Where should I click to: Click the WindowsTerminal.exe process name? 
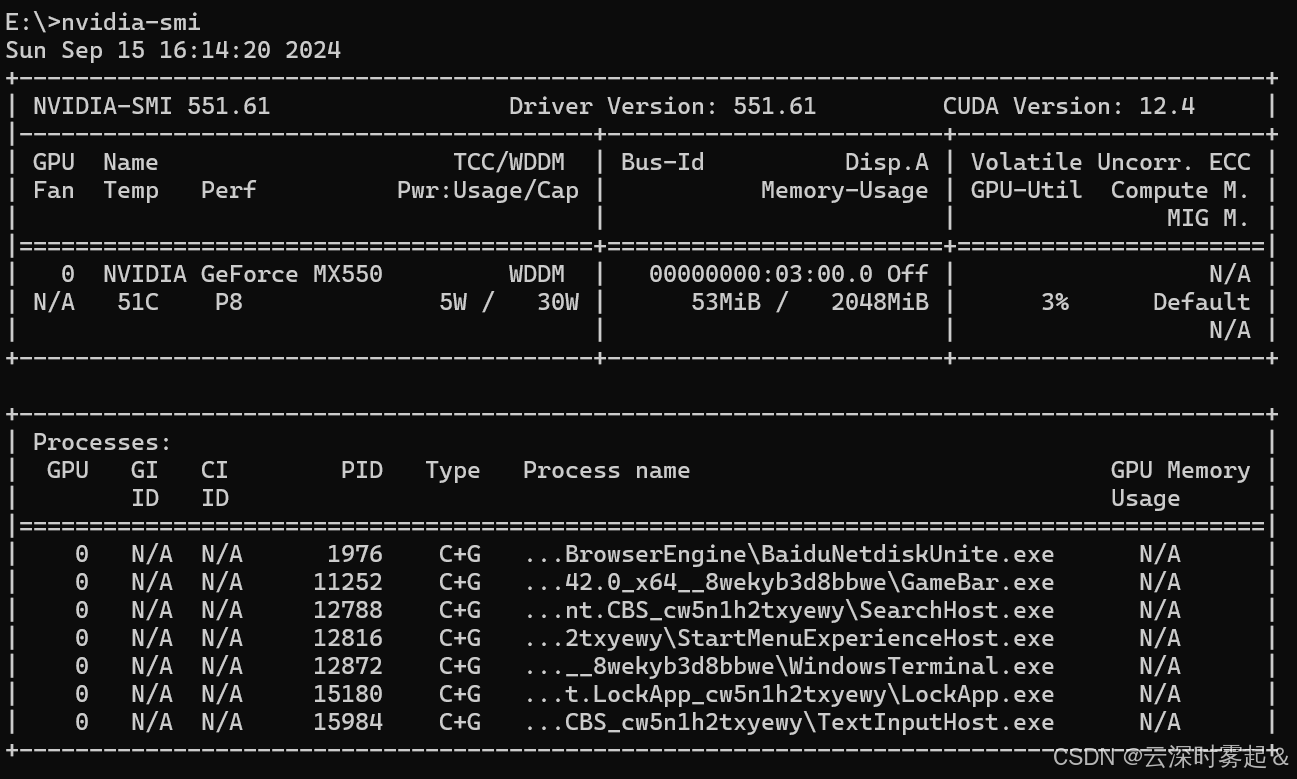[x=789, y=666]
